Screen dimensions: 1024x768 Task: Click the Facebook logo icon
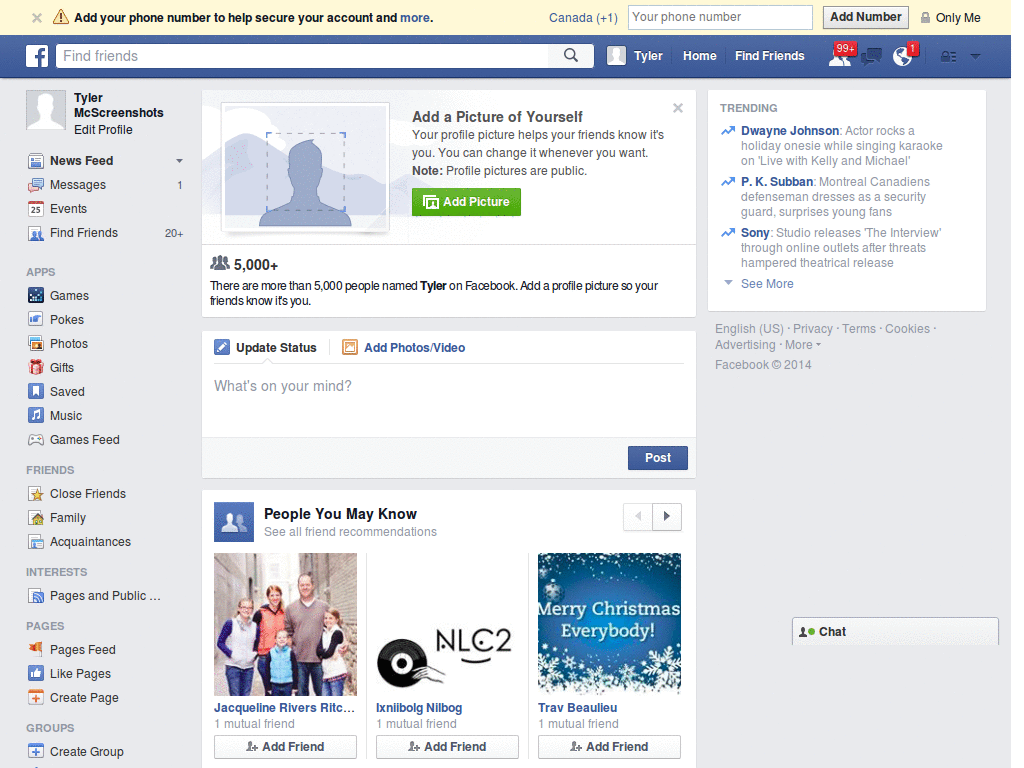37,55
